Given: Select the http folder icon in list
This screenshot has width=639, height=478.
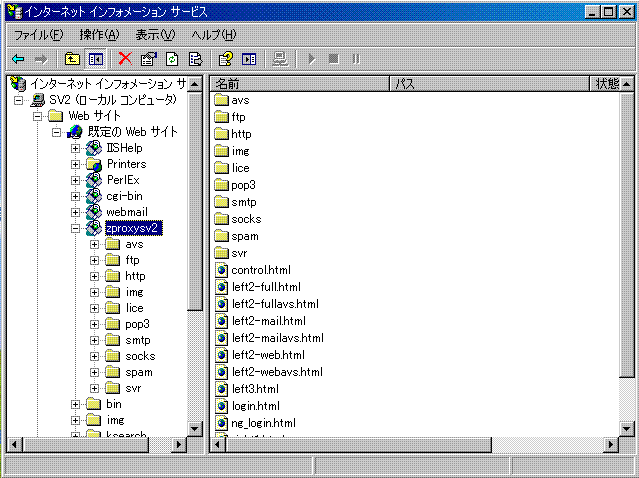Looking at the screenshot, I should (221, 134).
